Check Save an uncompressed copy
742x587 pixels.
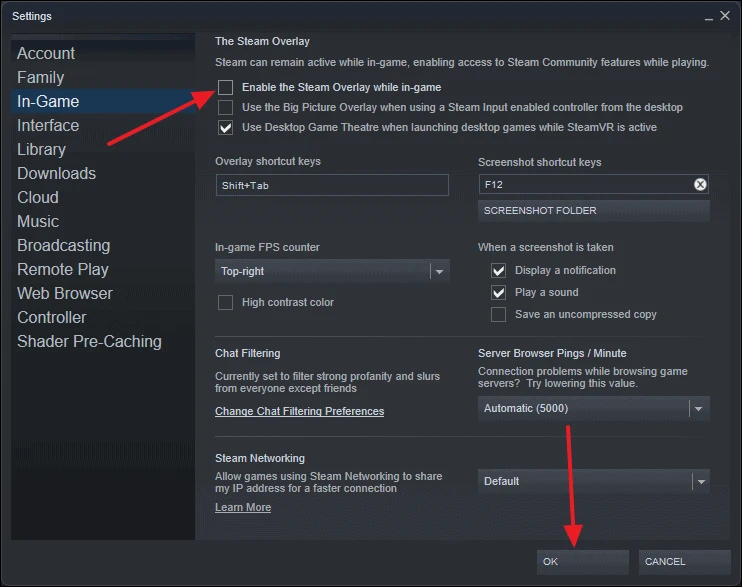coord(498,314)
